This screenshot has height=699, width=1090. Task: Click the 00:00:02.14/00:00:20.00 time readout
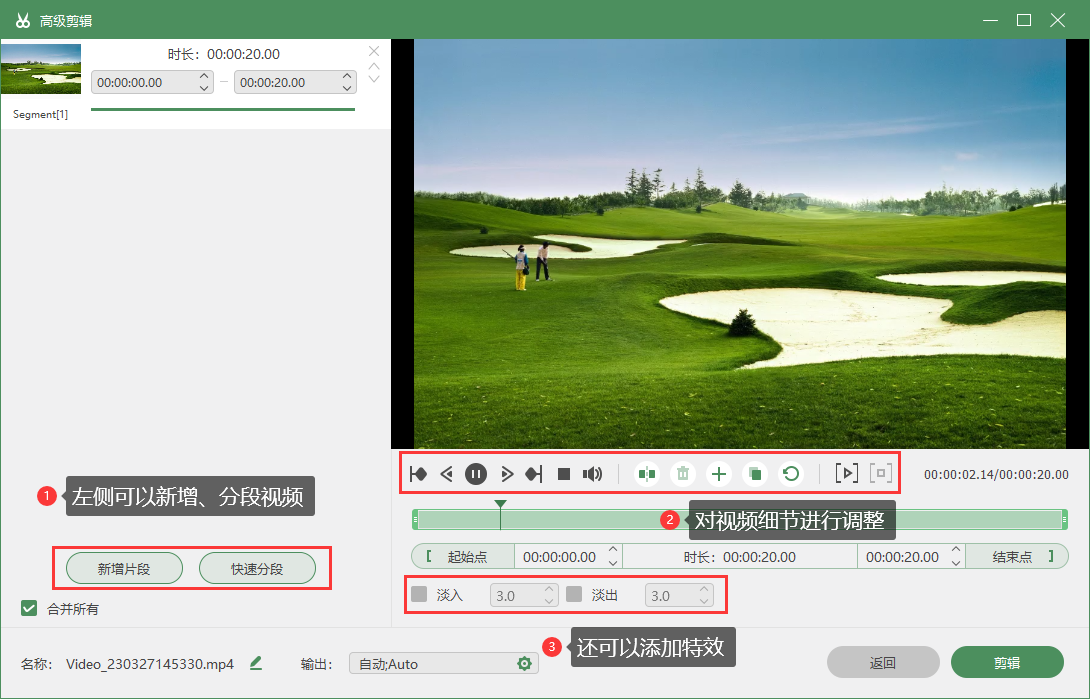[996, 475]
